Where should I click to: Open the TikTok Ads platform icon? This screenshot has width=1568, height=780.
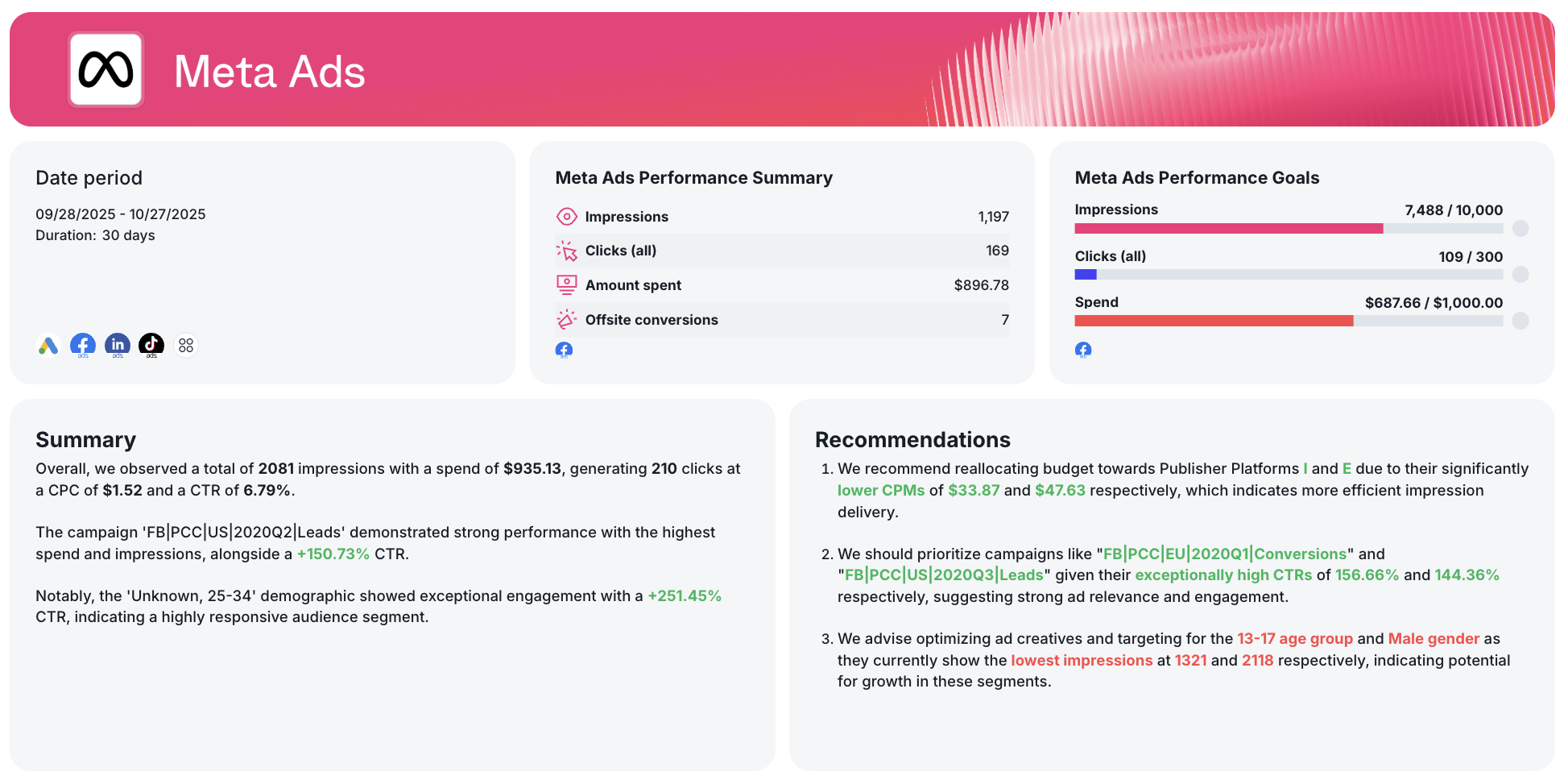(x=151, y=344)
